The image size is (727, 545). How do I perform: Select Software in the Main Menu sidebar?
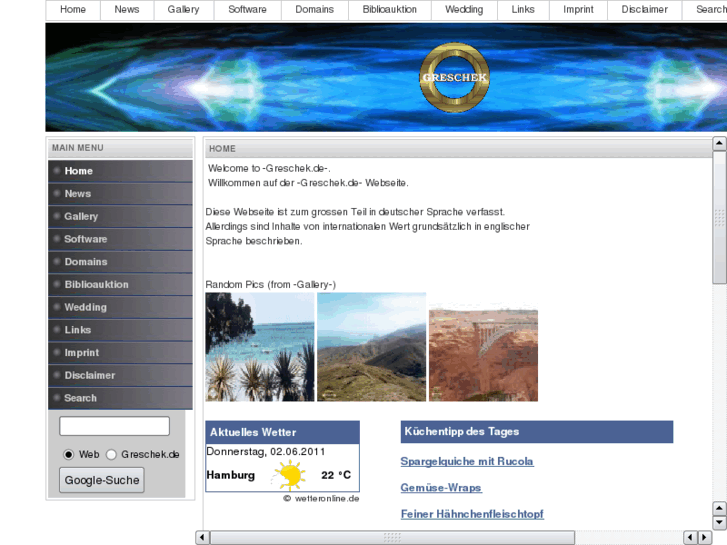click(x=120, y=239)
